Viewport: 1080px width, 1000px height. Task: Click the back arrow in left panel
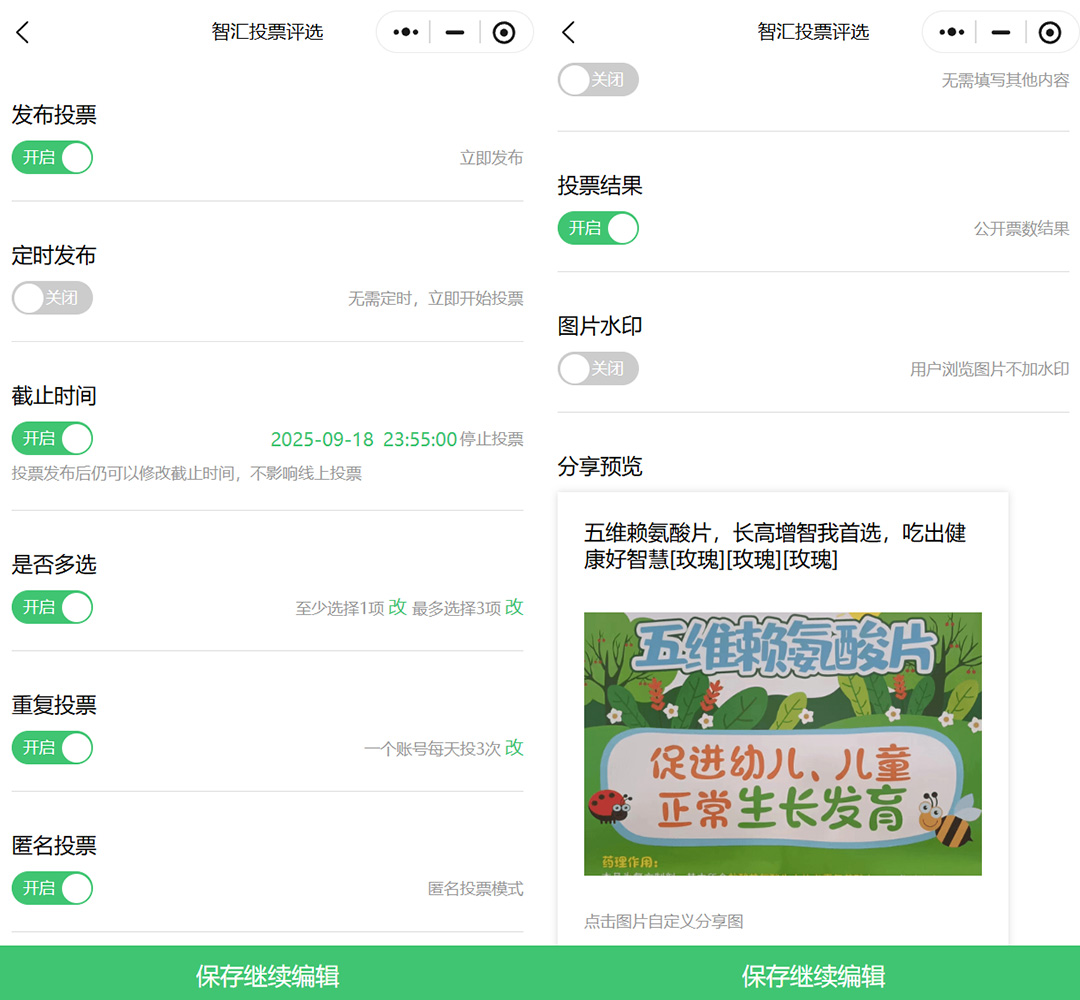(23, 32)
